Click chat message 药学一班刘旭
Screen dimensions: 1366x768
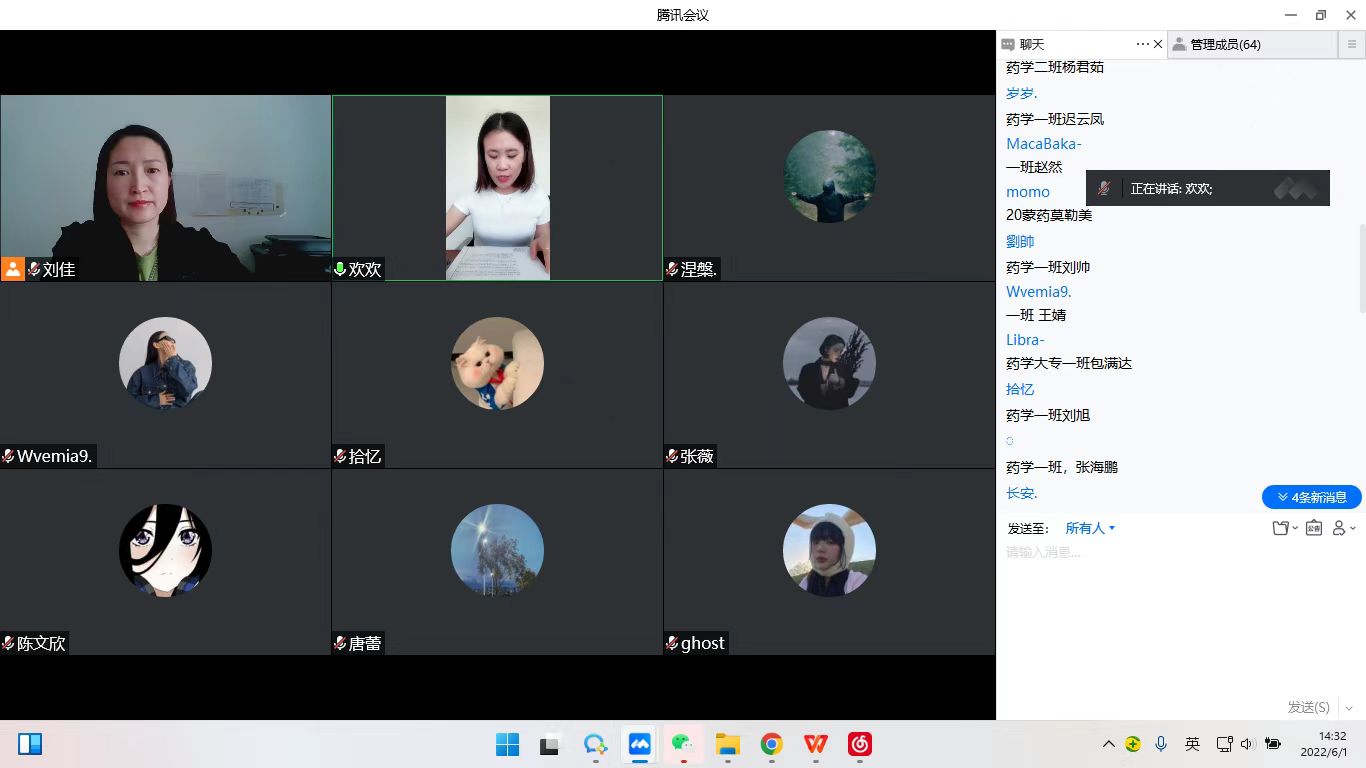coord(1048,415)
